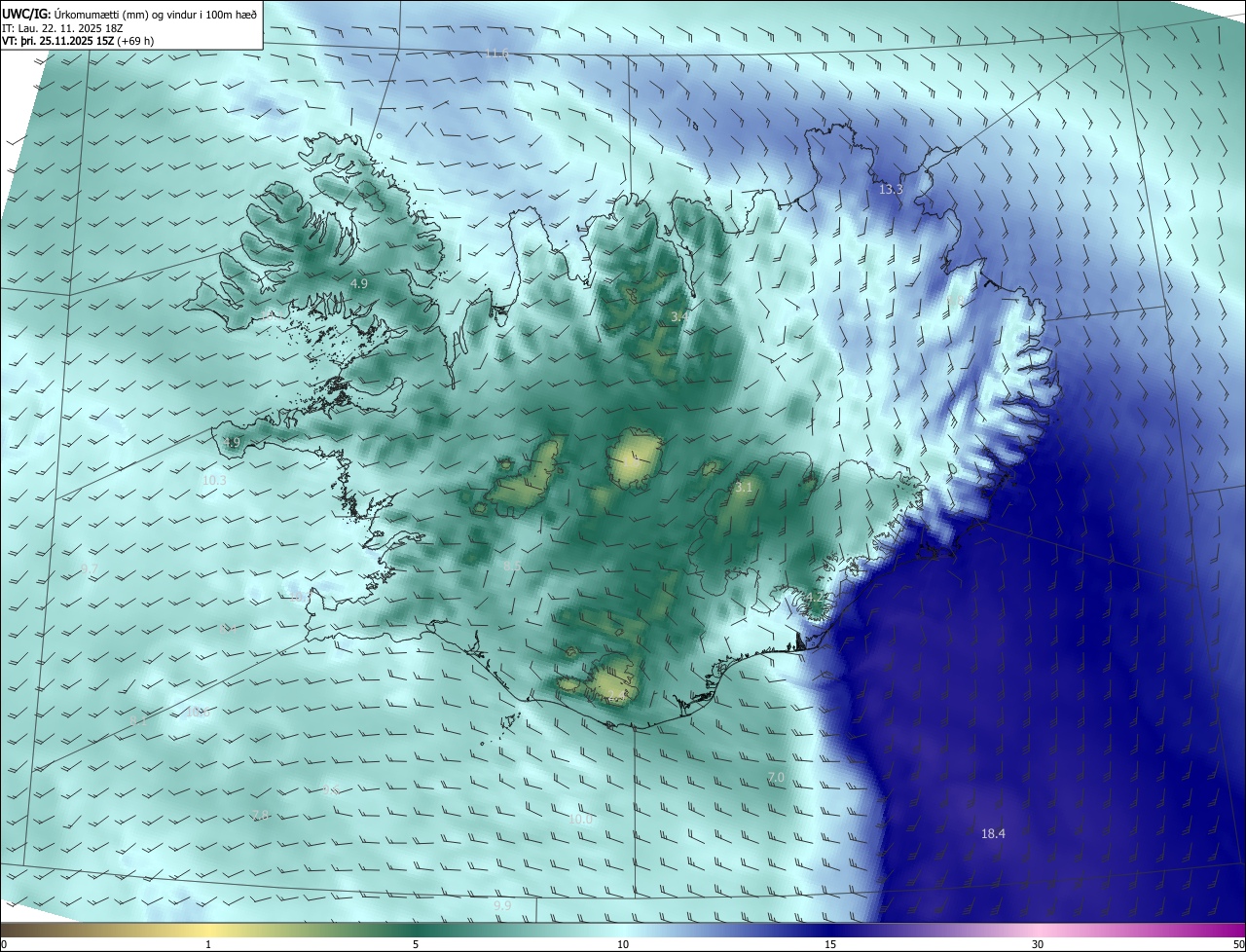Select the 3.4 value label in north Iceland

click(678, 316)
